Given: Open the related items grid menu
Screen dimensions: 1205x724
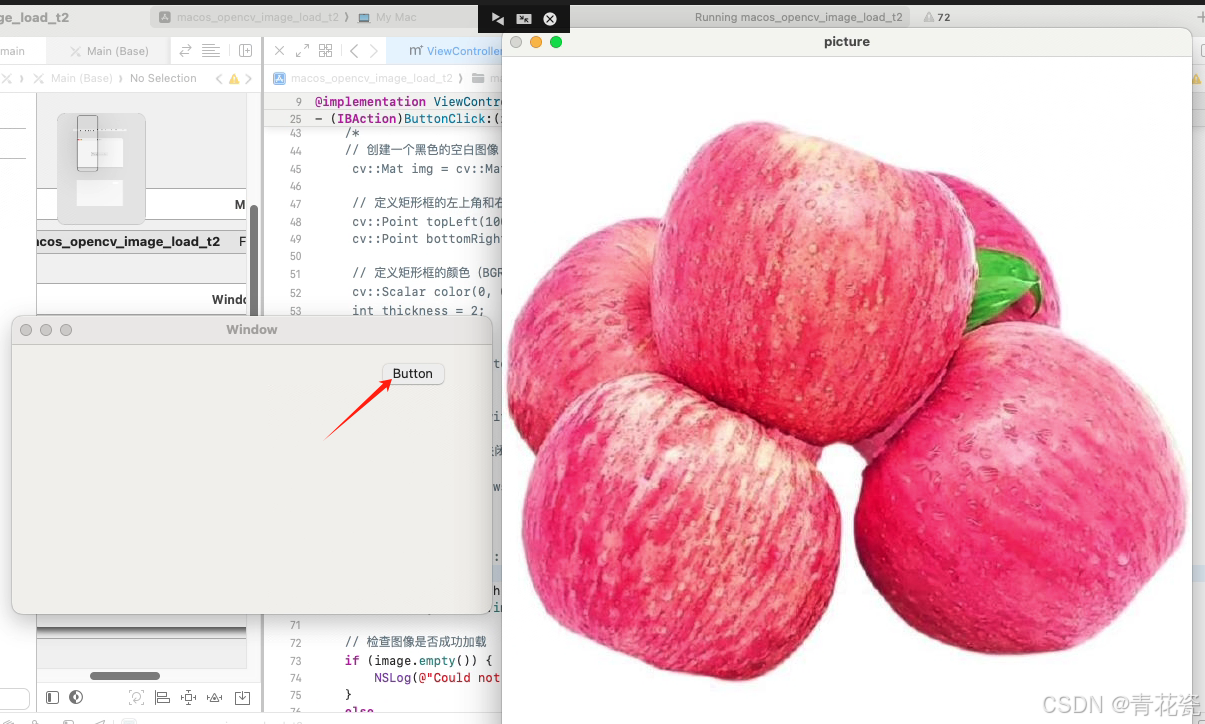Looking at the screenshot, I should (x=325, y=51).
